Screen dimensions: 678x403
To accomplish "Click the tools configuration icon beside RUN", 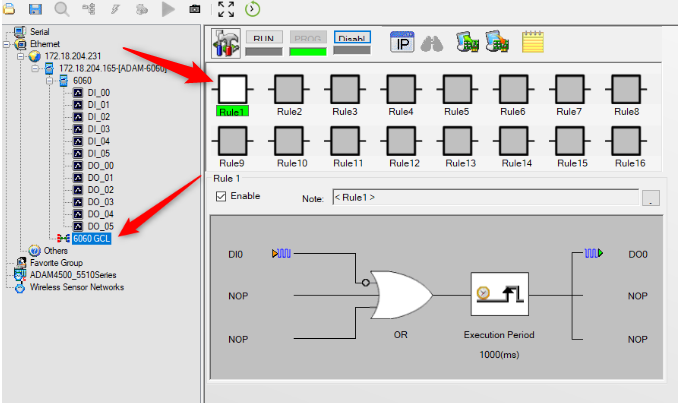I will point(226,43).
